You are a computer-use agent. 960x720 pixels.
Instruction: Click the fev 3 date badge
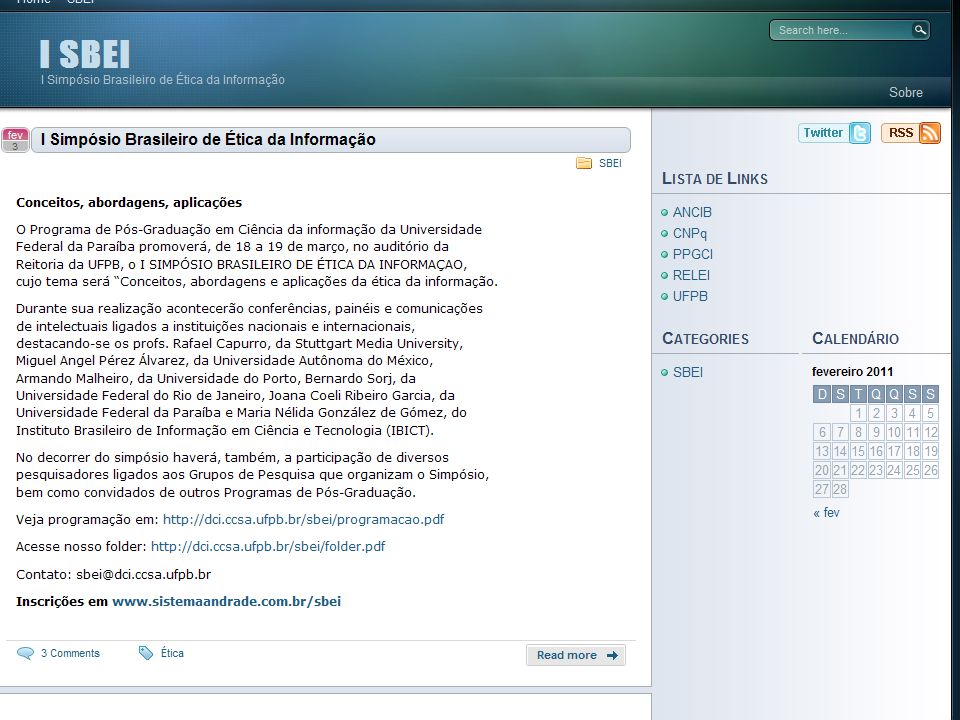[x=15, y=140]
